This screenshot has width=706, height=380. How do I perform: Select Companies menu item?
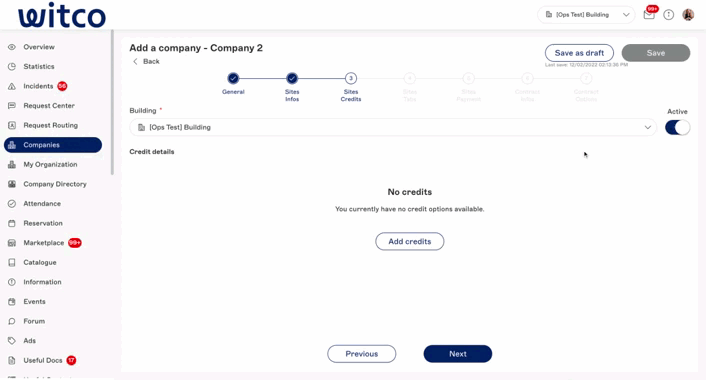(x=53, y=145)
